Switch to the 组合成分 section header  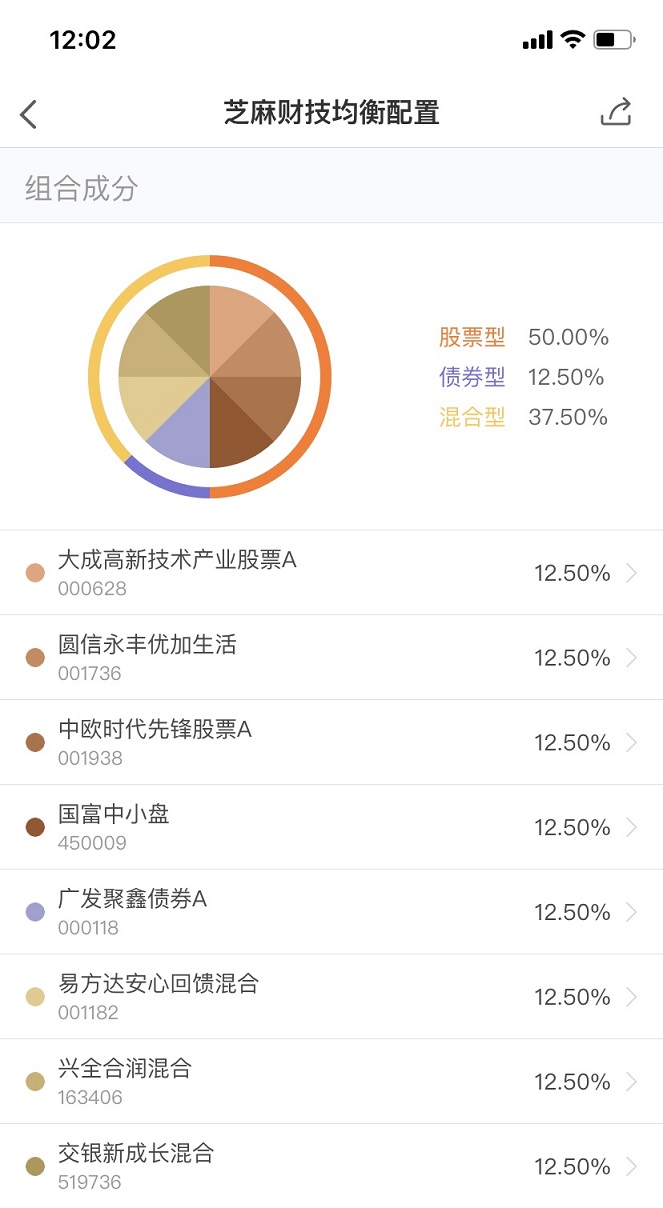click(x=77, y=186)
